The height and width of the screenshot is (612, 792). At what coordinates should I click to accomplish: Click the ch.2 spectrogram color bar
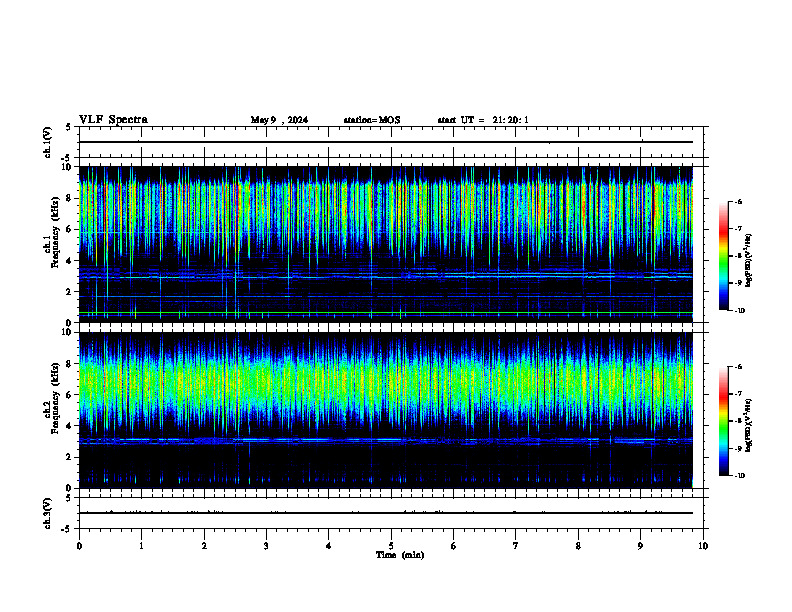point(723,421)
